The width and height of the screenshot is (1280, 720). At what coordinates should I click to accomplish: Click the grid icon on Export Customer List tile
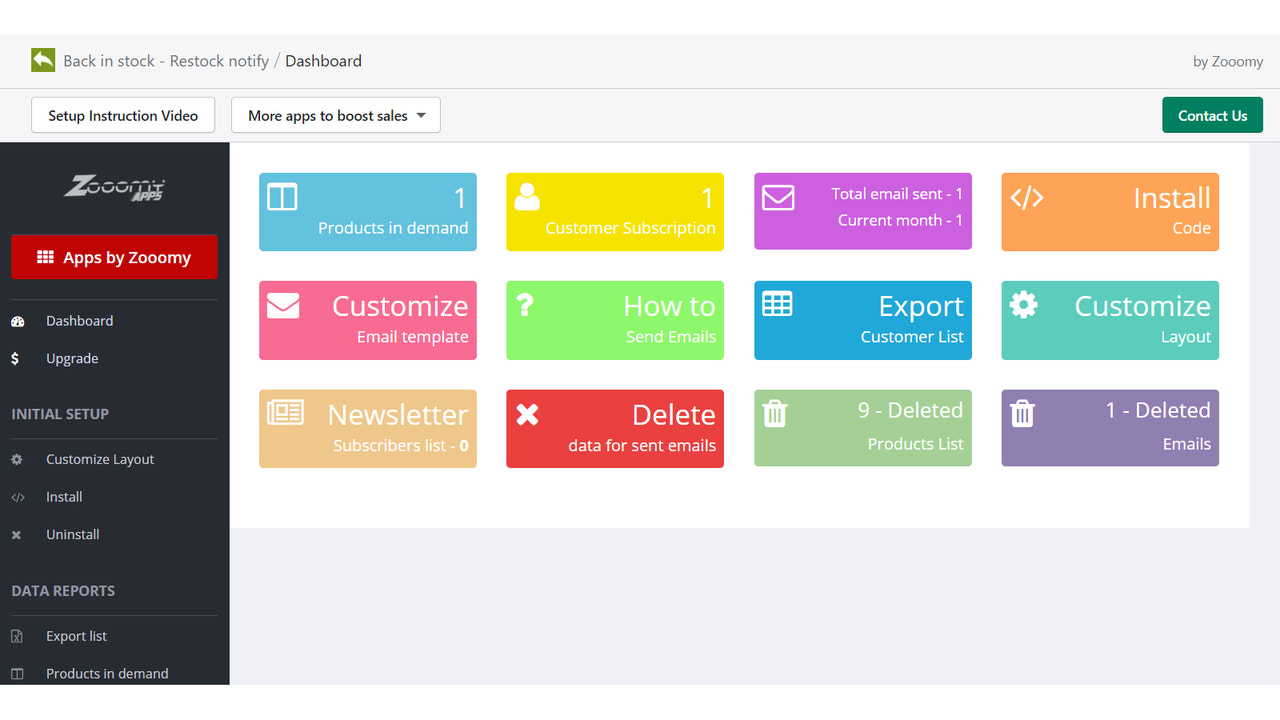pyautogui.click(x=779, y=304)
